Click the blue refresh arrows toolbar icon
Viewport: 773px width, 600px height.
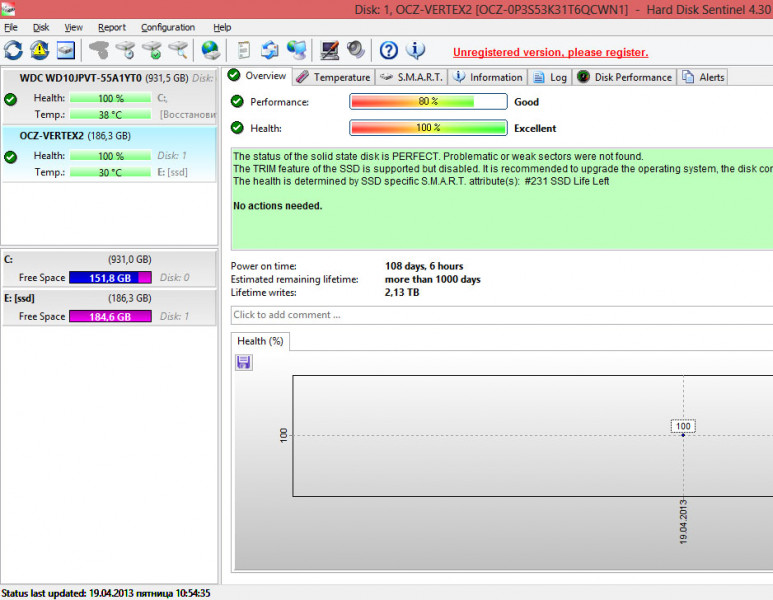point(13,50)
